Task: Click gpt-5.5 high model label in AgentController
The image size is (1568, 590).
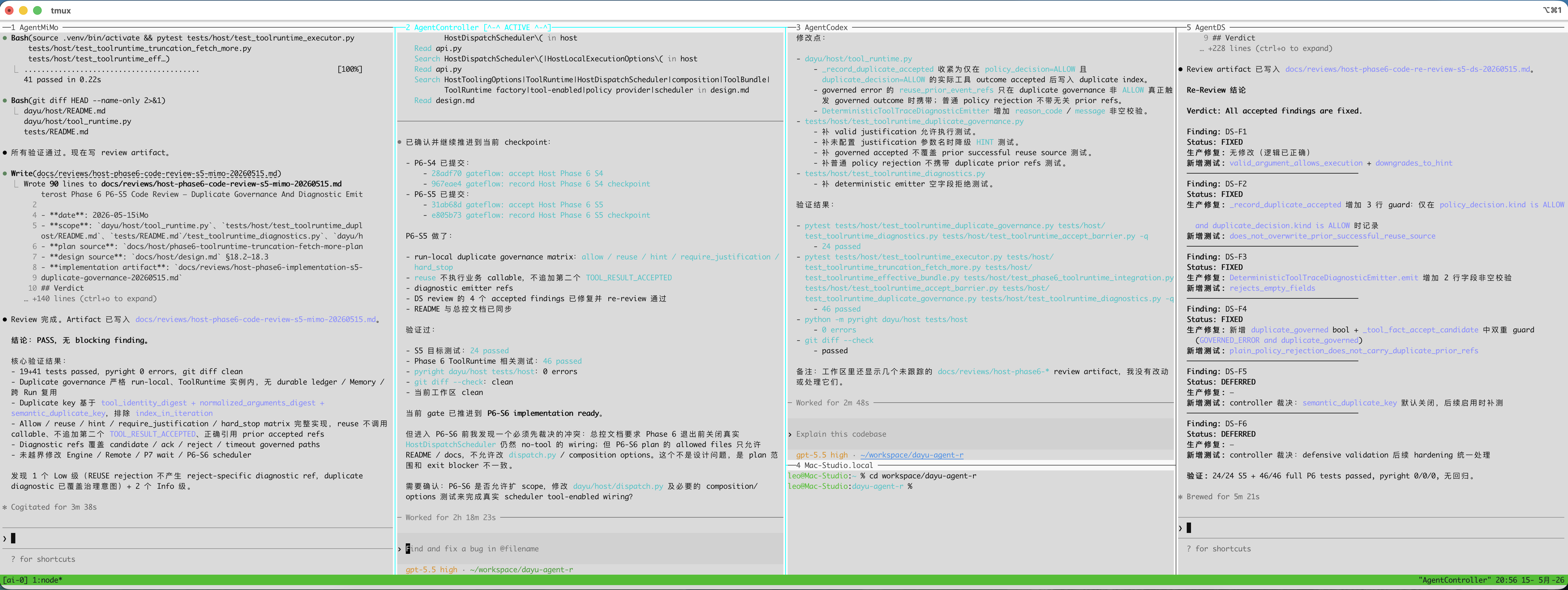Action: coord(431,570)
